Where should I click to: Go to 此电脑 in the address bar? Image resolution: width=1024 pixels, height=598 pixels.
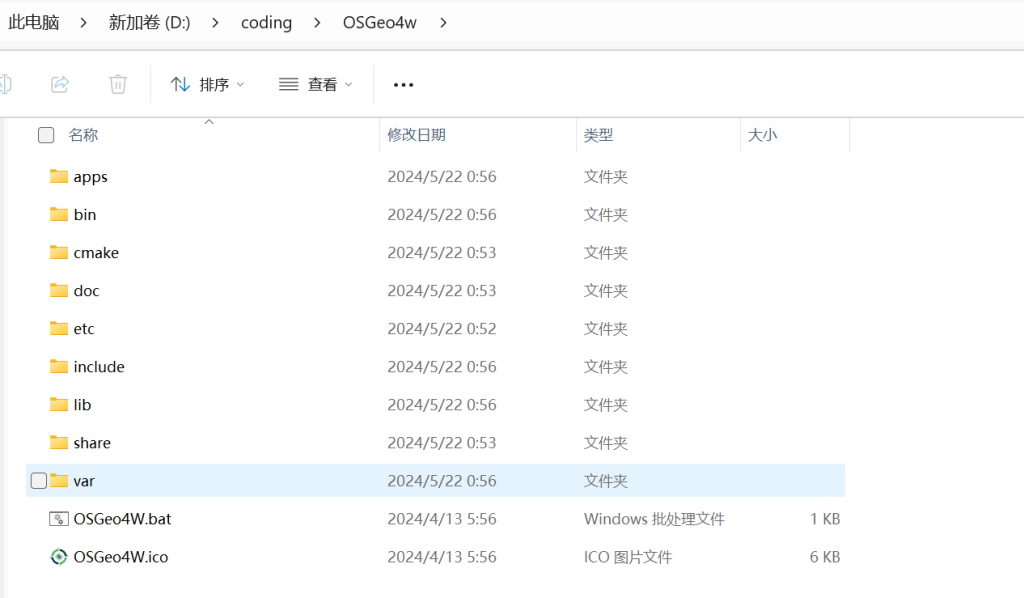[x=34, y=23]
